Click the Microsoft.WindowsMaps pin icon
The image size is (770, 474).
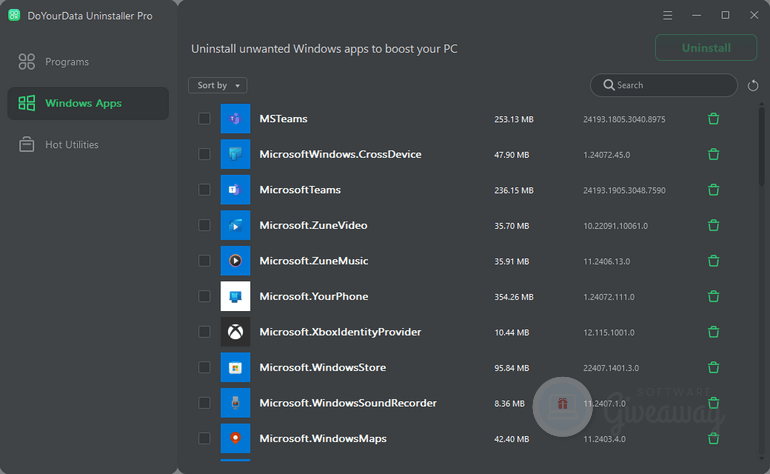click(x=235, y=438)
